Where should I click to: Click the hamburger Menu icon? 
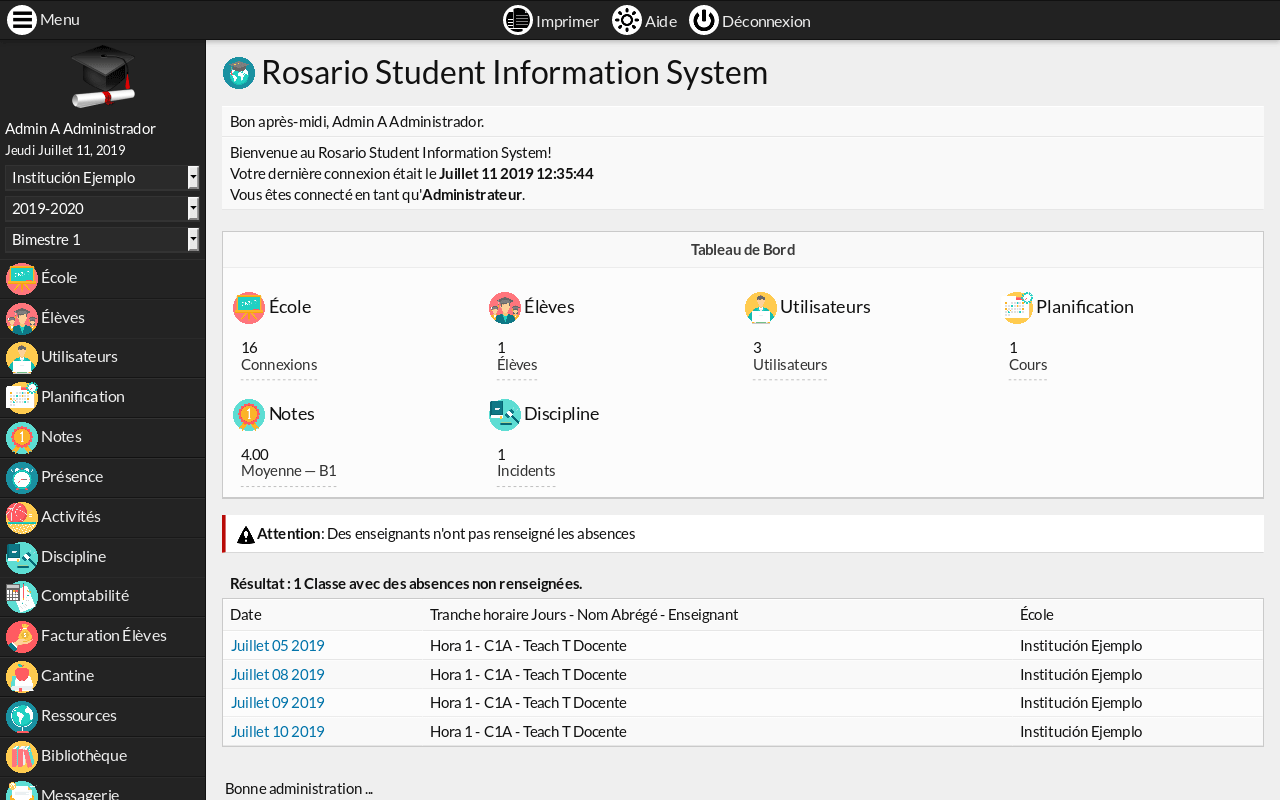coord(22,20)
